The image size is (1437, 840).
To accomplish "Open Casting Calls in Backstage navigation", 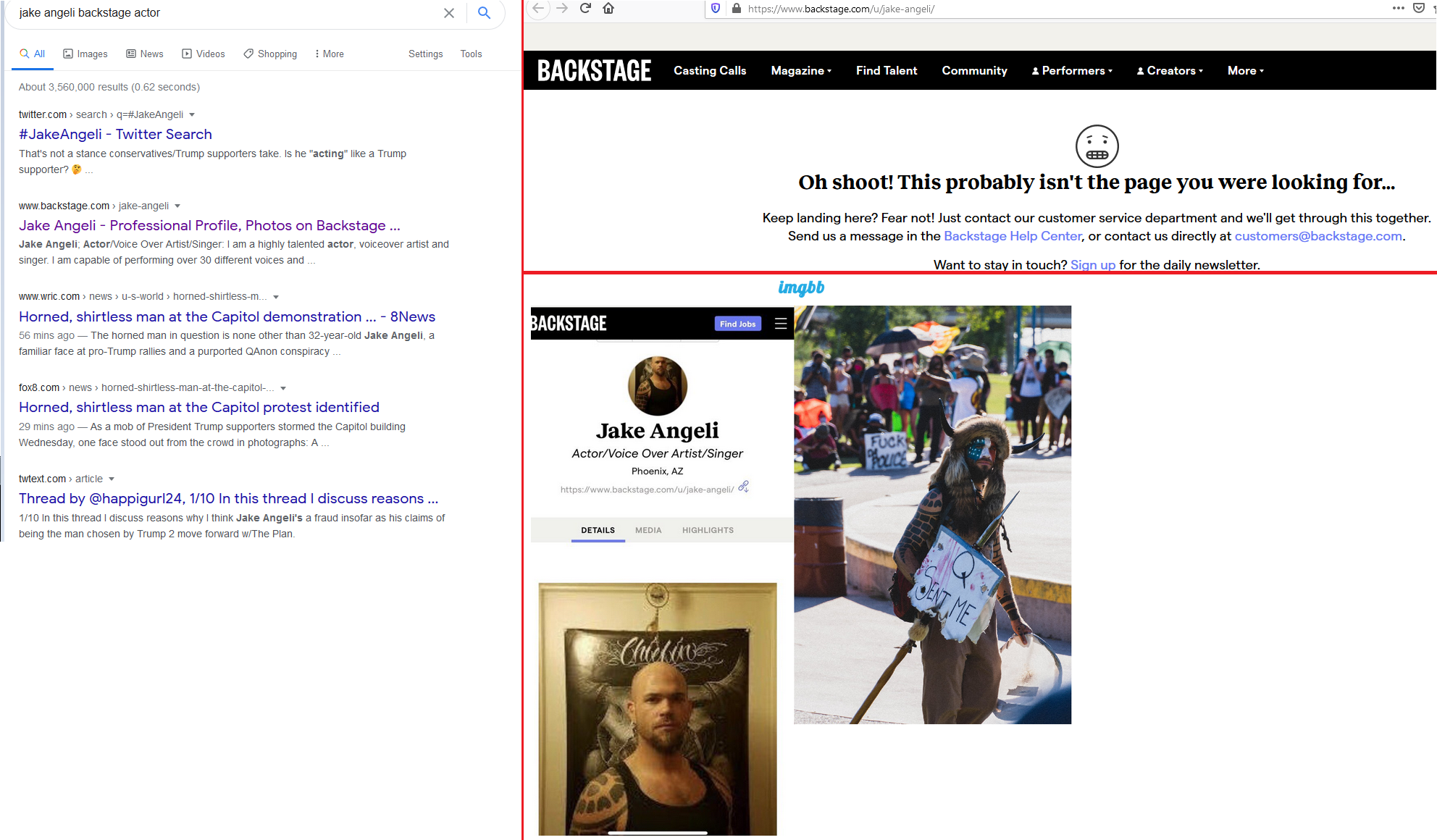I will (710, 70).
